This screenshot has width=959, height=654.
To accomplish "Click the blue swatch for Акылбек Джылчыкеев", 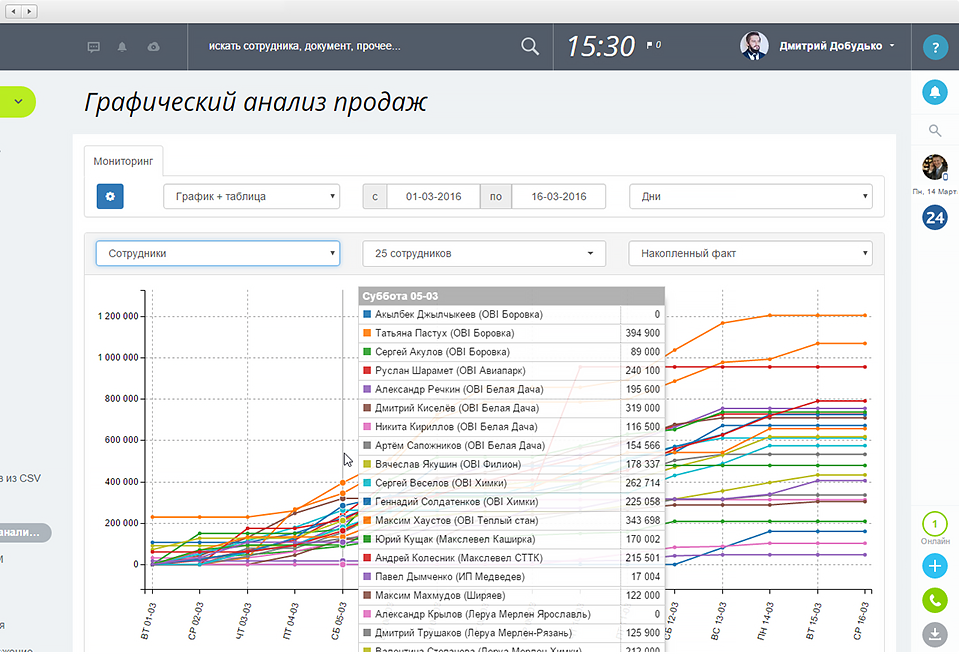I will pyautogui.click(x=367, y=314).
